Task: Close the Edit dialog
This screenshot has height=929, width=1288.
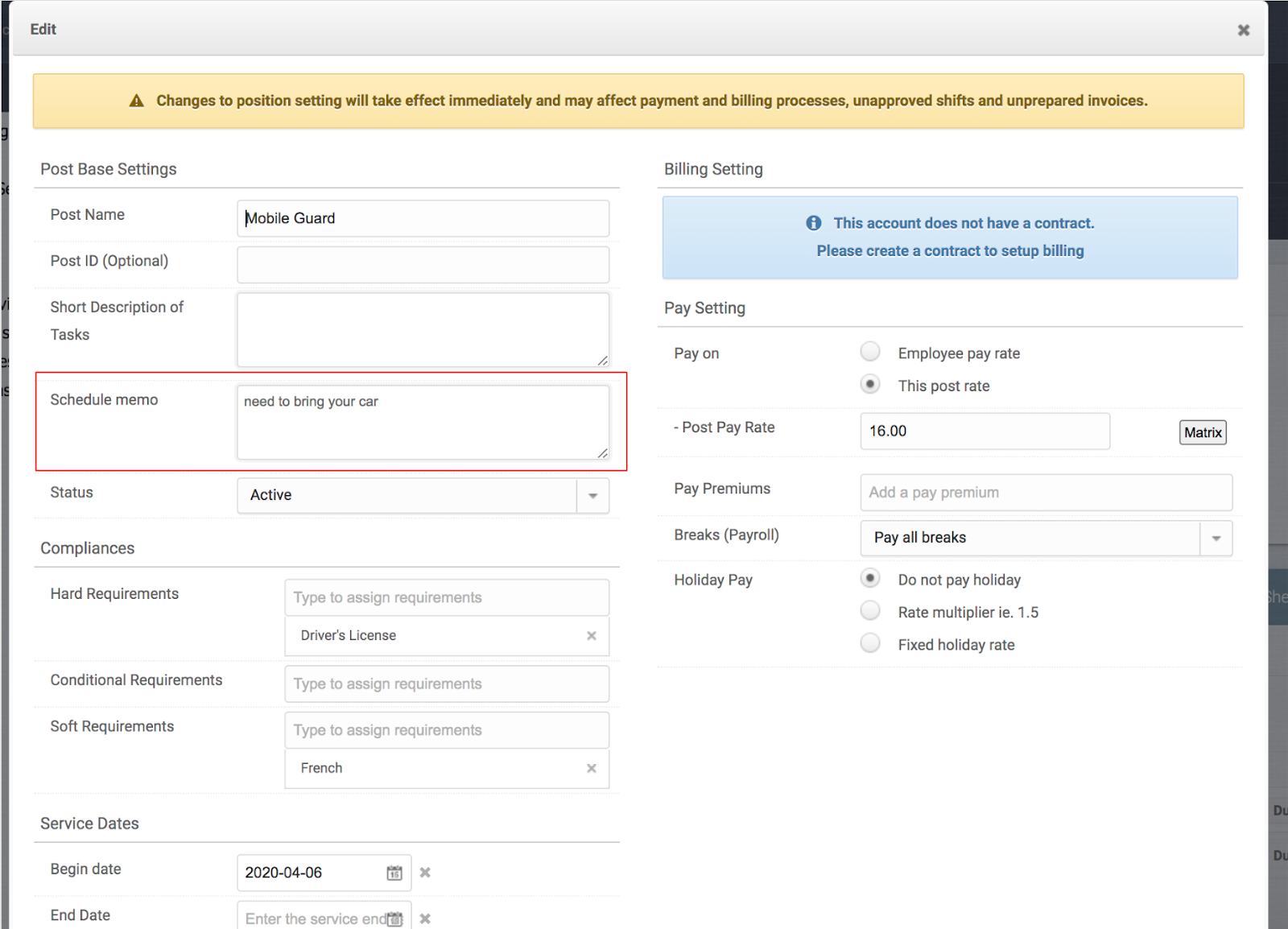Action: (x=1243, y=29)
